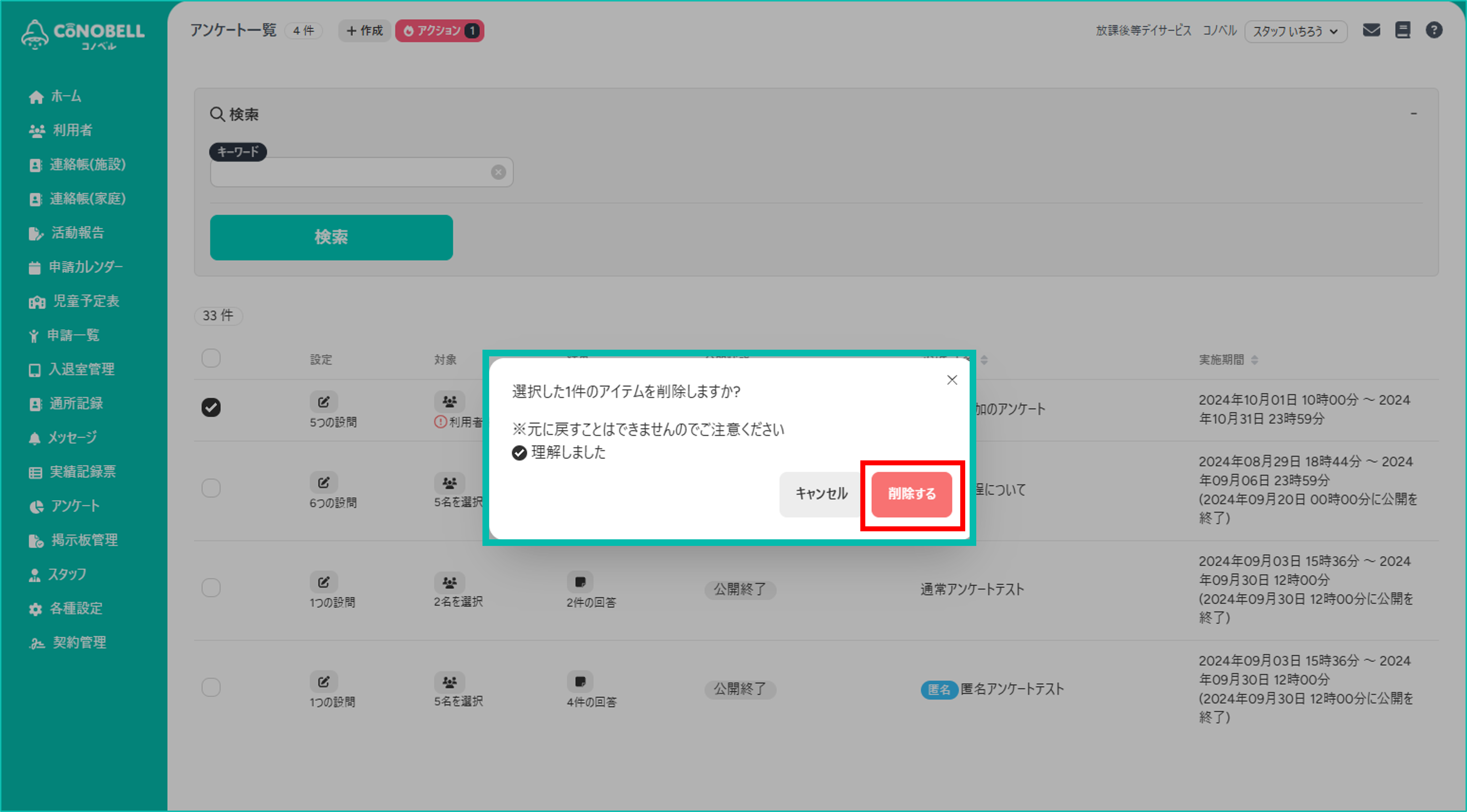Click the 通常アンケートテスト title
This screenshot has height=812, width=1467.
pos(973,590)
